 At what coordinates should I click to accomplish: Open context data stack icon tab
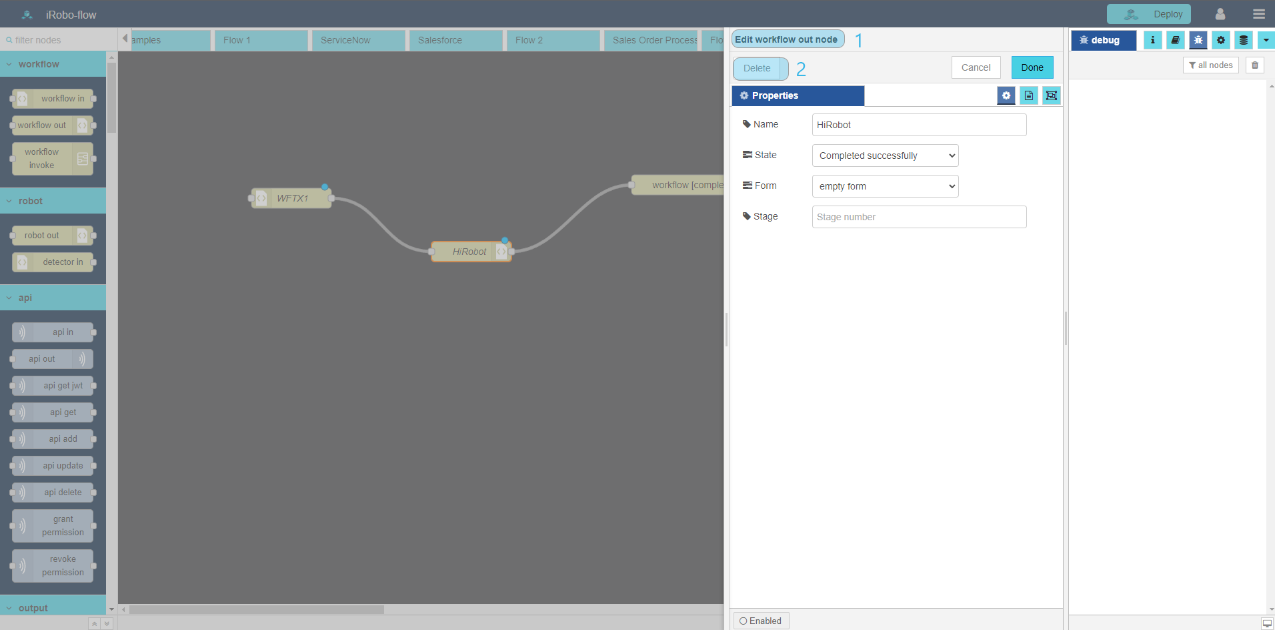coord(1243,40)
